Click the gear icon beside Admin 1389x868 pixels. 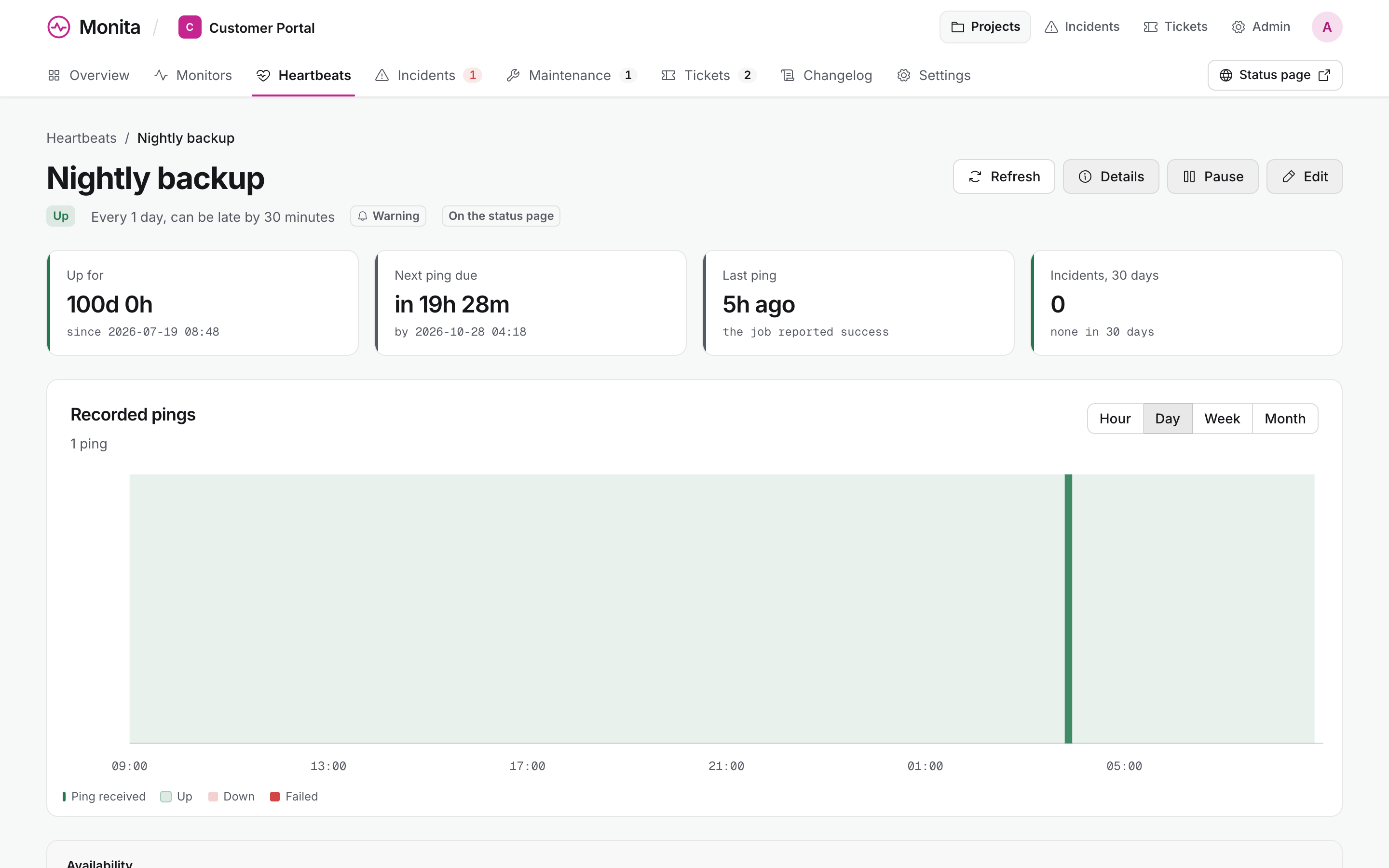pos(1238,27)
